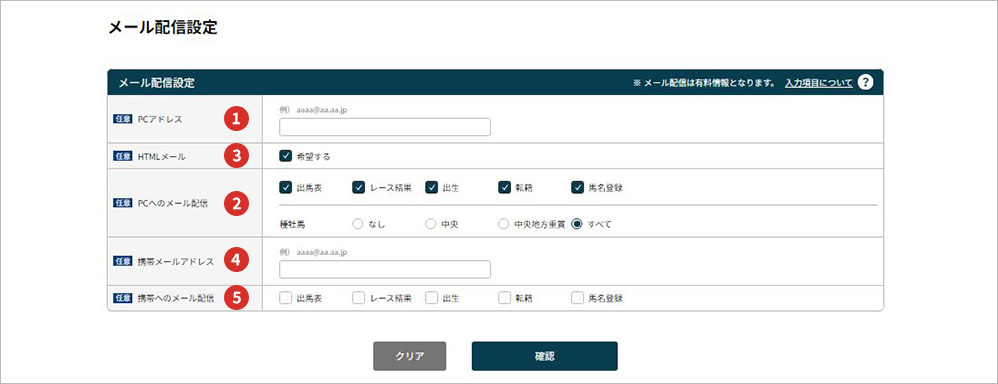The image size is (998, 384).
Task: Select the 中央地方重賞 radio for 種牡馬
Action: [x=503, y=224]
